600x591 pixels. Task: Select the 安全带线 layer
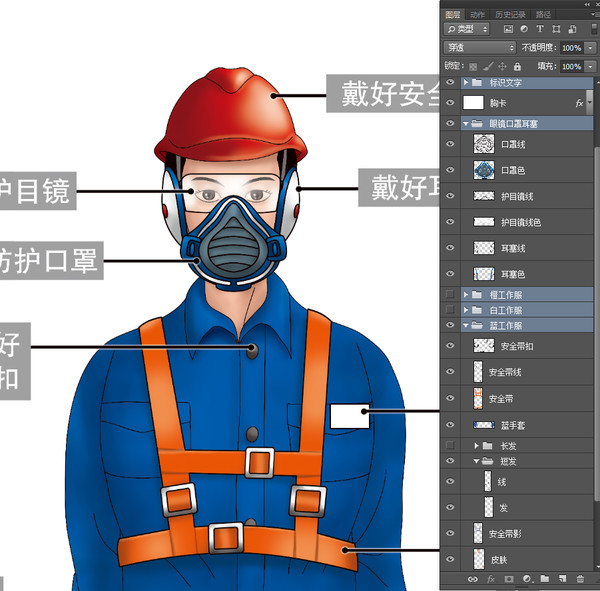[527, 372]
